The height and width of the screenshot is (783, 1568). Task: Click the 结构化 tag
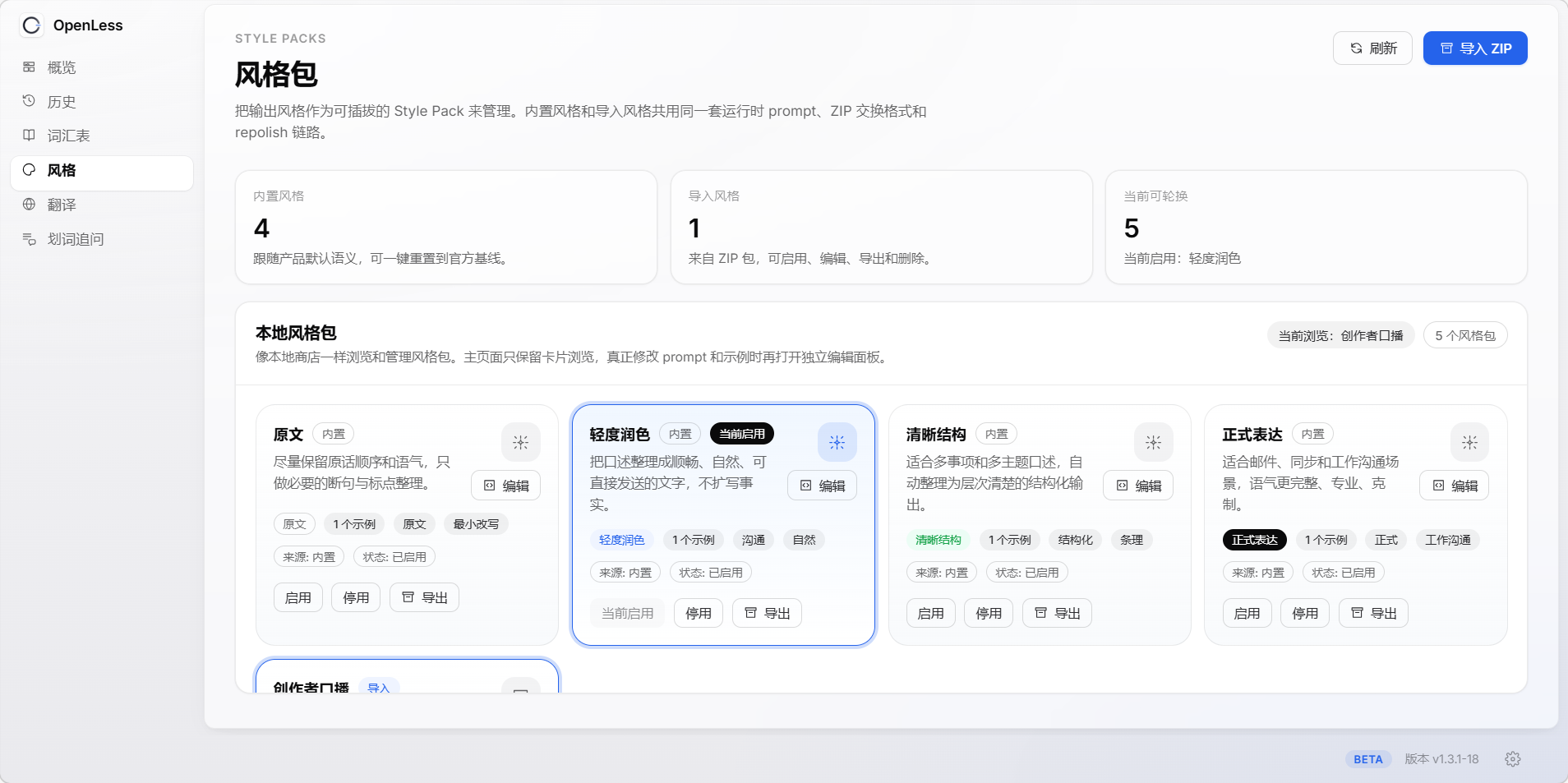pyautogui.click(x=1076, y=540)
